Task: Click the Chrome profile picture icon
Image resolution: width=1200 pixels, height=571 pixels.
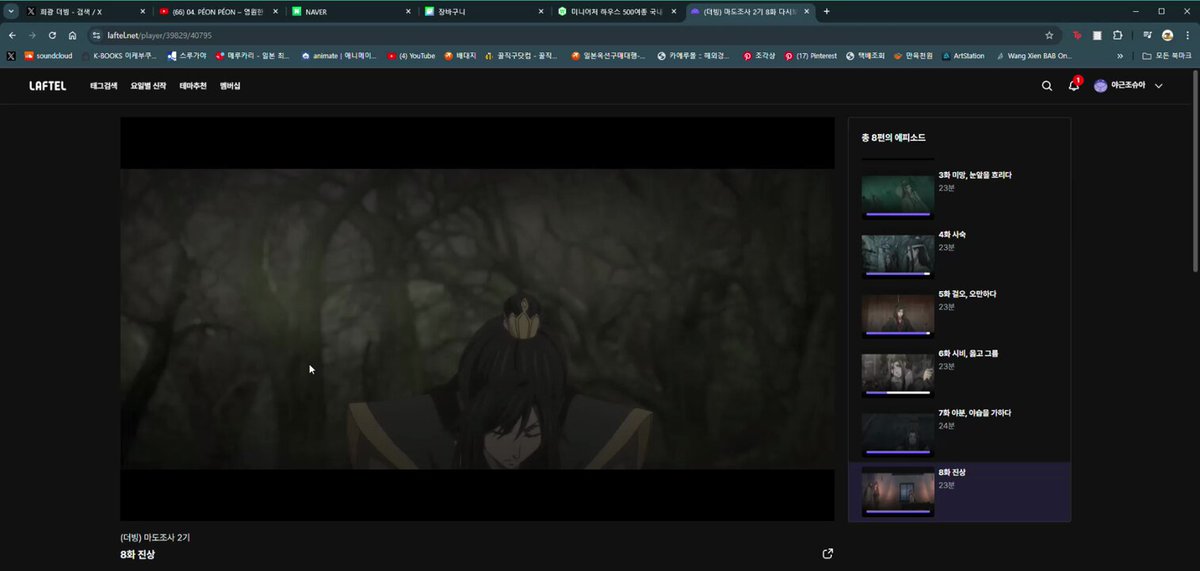Action: (1167, 35)
